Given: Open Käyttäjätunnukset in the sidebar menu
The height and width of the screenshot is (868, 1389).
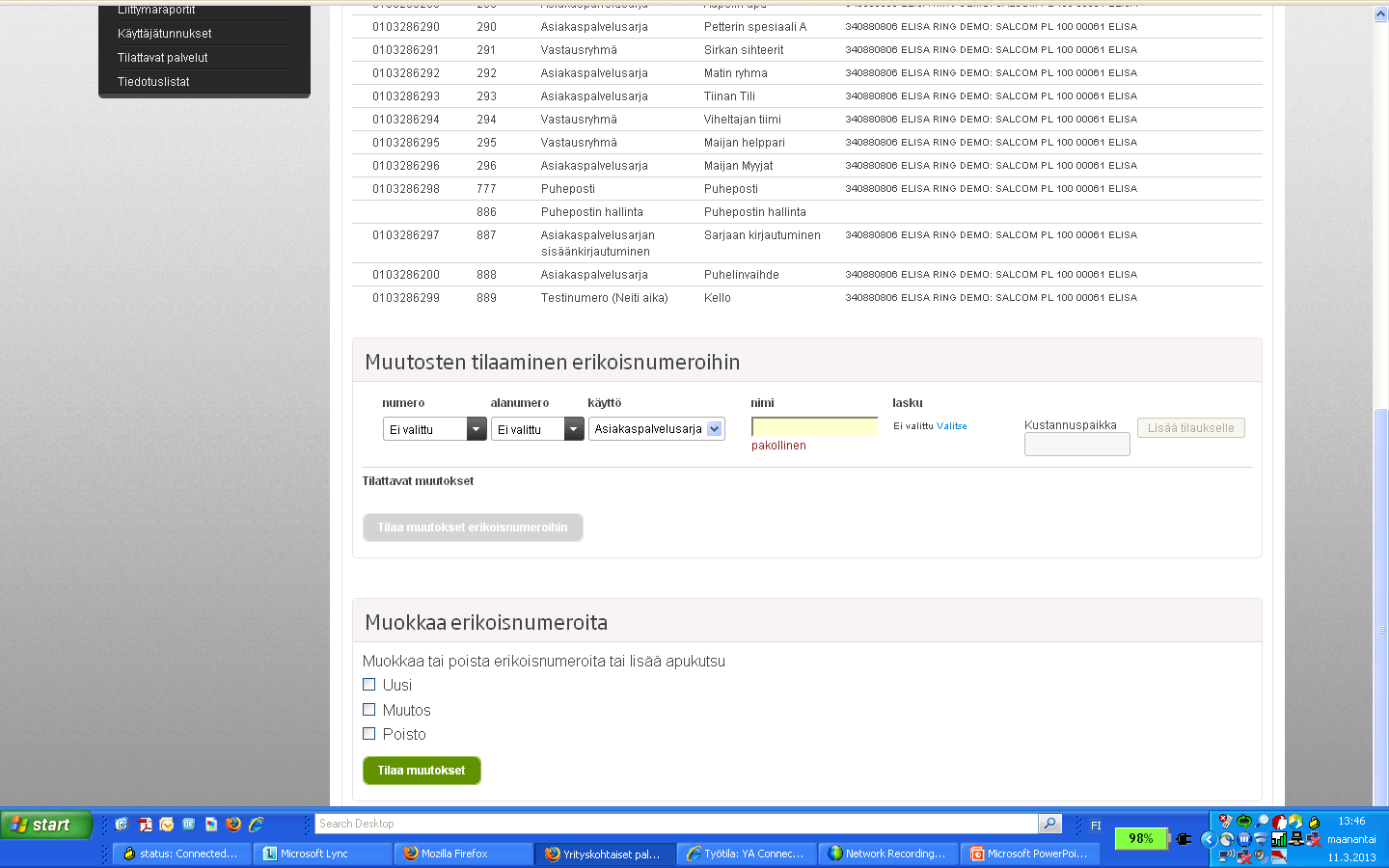Looking at the screenshot, I should coord(165,34).
